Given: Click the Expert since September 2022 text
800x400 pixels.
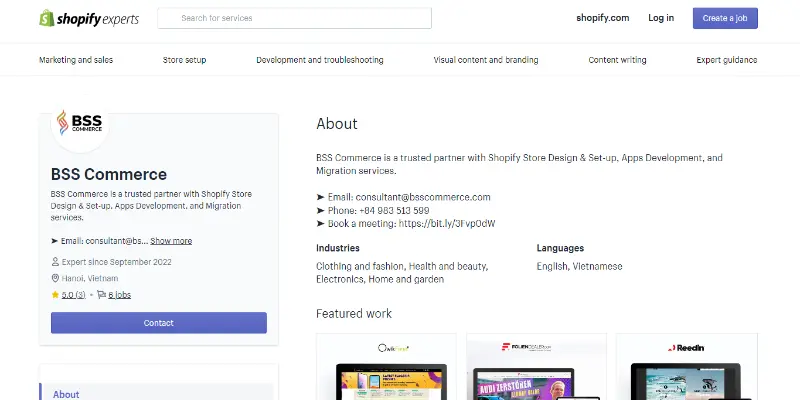Looking at the screenshot, I should (116, 262).
